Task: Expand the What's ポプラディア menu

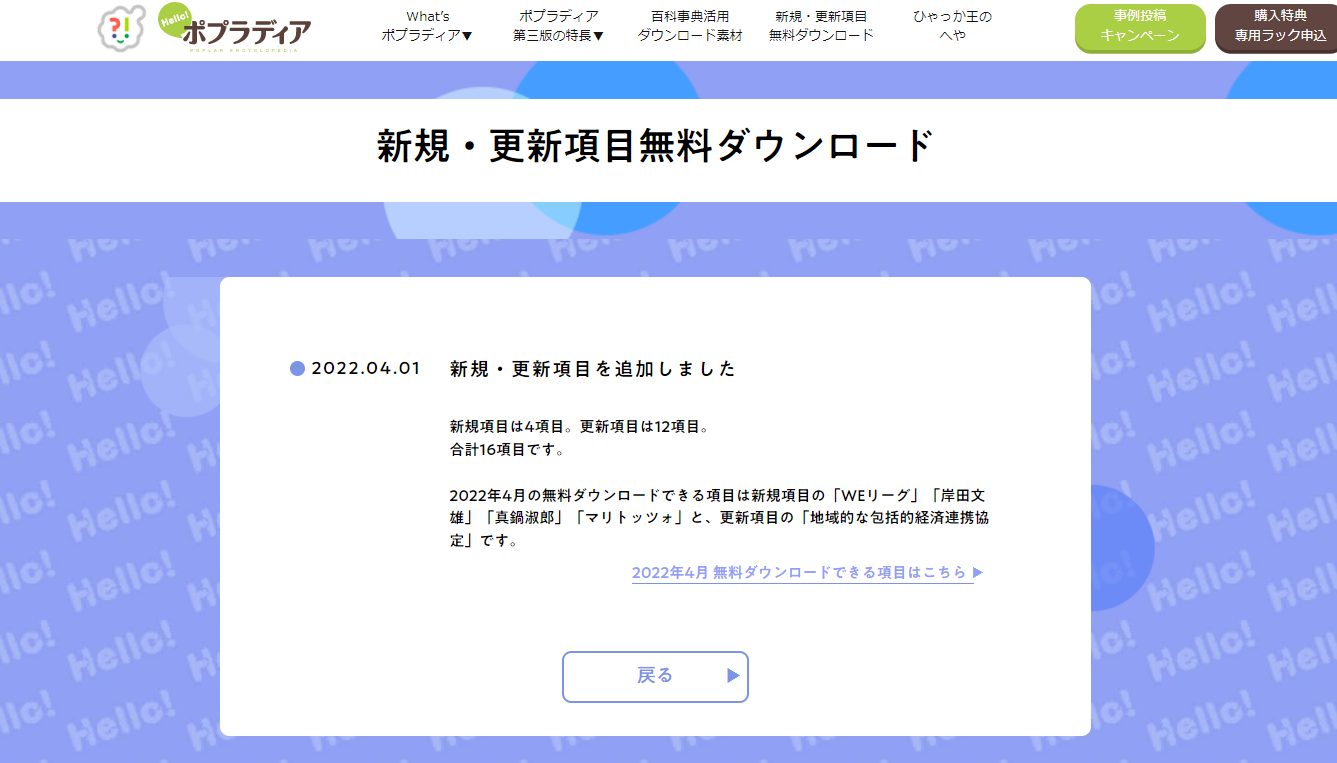Action: coord(427,26)
